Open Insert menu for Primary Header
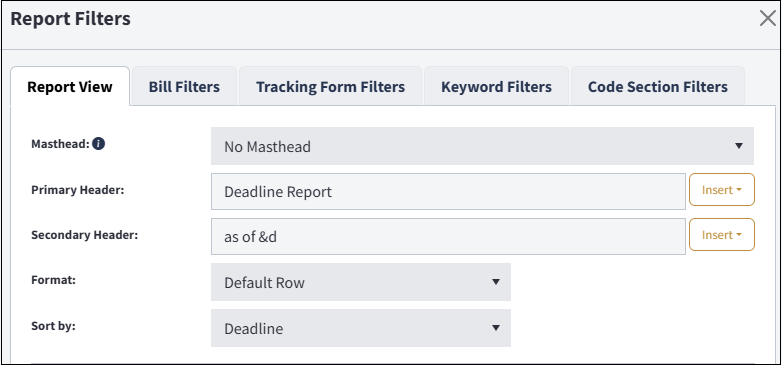Image resolution: width=782 pixels, height=365 pixels. (x=722, y=190)
